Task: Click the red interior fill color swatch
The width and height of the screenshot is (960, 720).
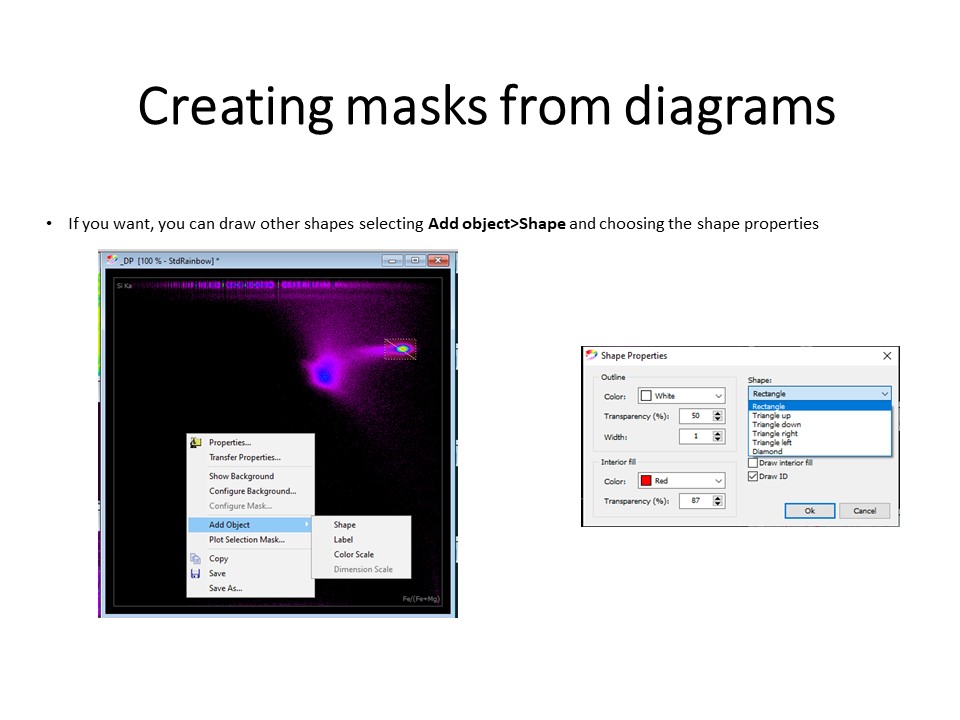Action: 646,481
